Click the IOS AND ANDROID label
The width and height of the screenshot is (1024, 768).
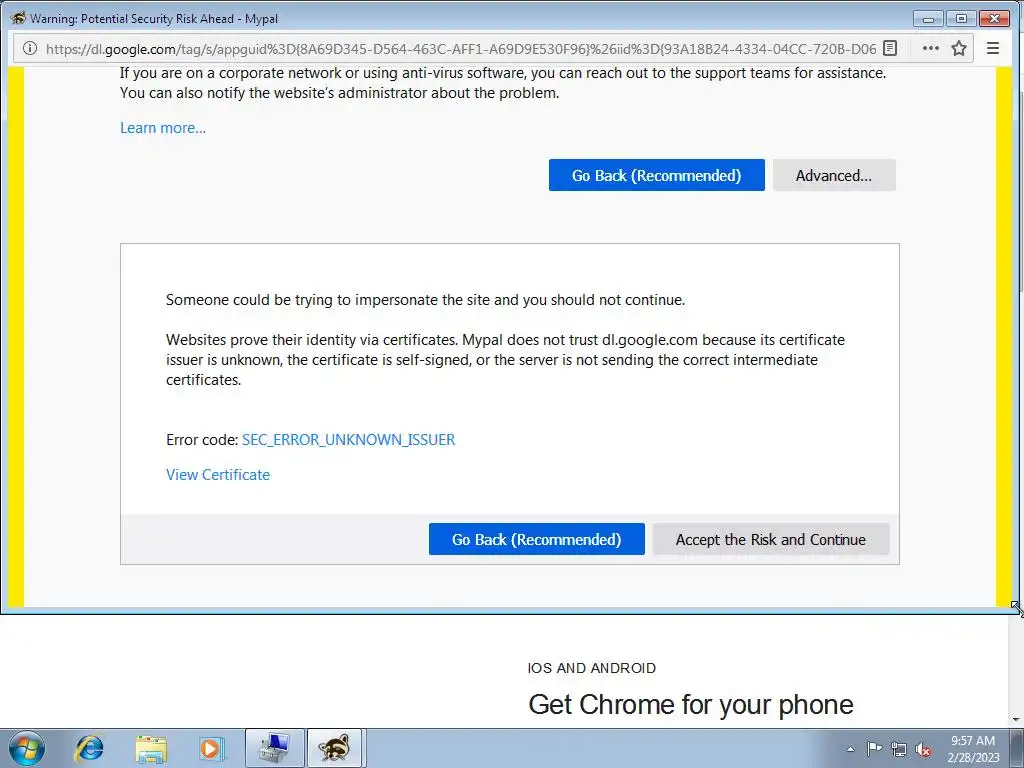pos(592,668)
